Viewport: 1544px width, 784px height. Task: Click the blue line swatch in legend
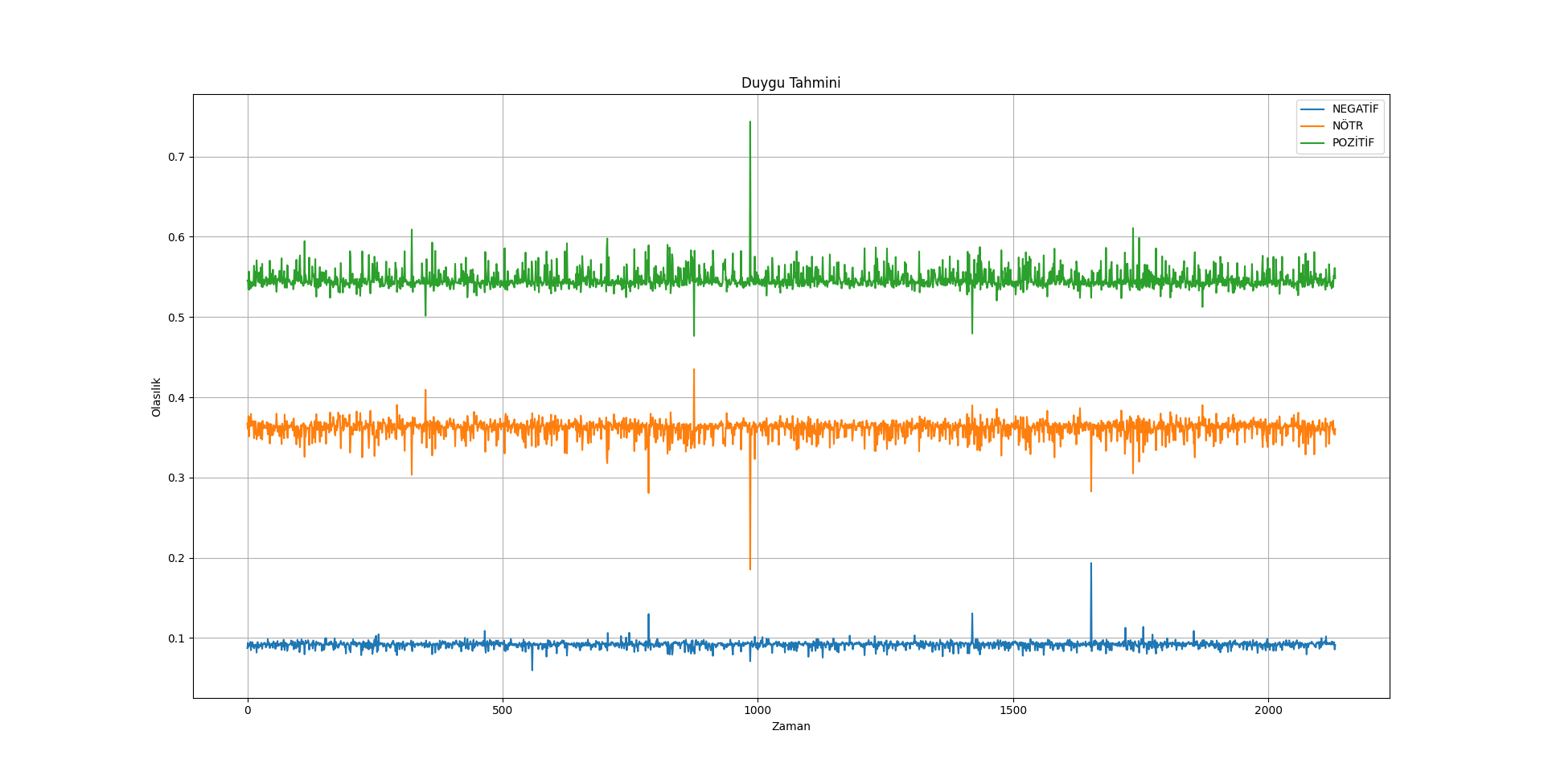pos(1312,109)
